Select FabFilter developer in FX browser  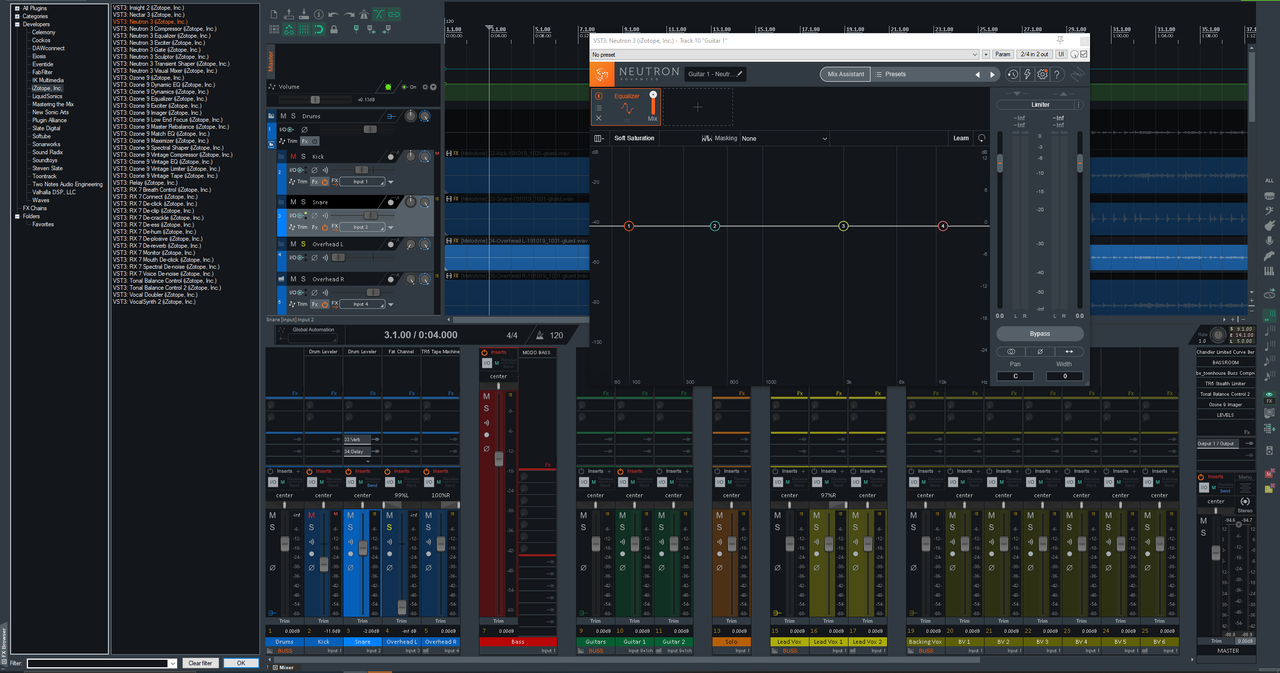[x=42, y=72]
